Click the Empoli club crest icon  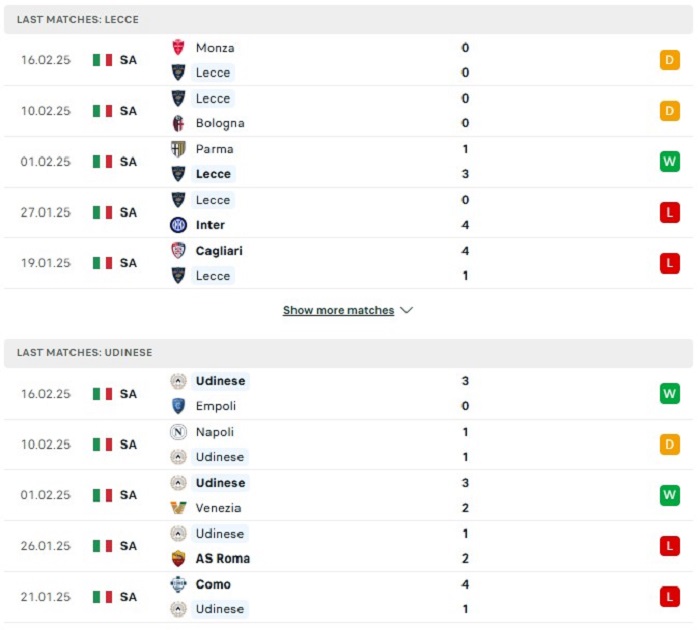[178, 406]
